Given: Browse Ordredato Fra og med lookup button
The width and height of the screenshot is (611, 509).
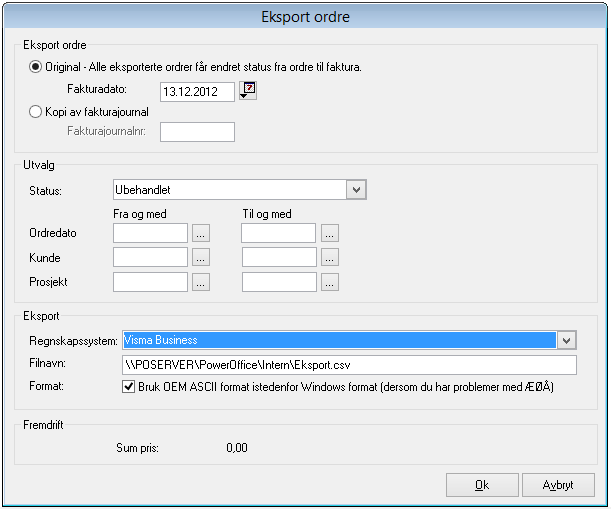Looking at the screenshot, I should (x=201, y=233).
